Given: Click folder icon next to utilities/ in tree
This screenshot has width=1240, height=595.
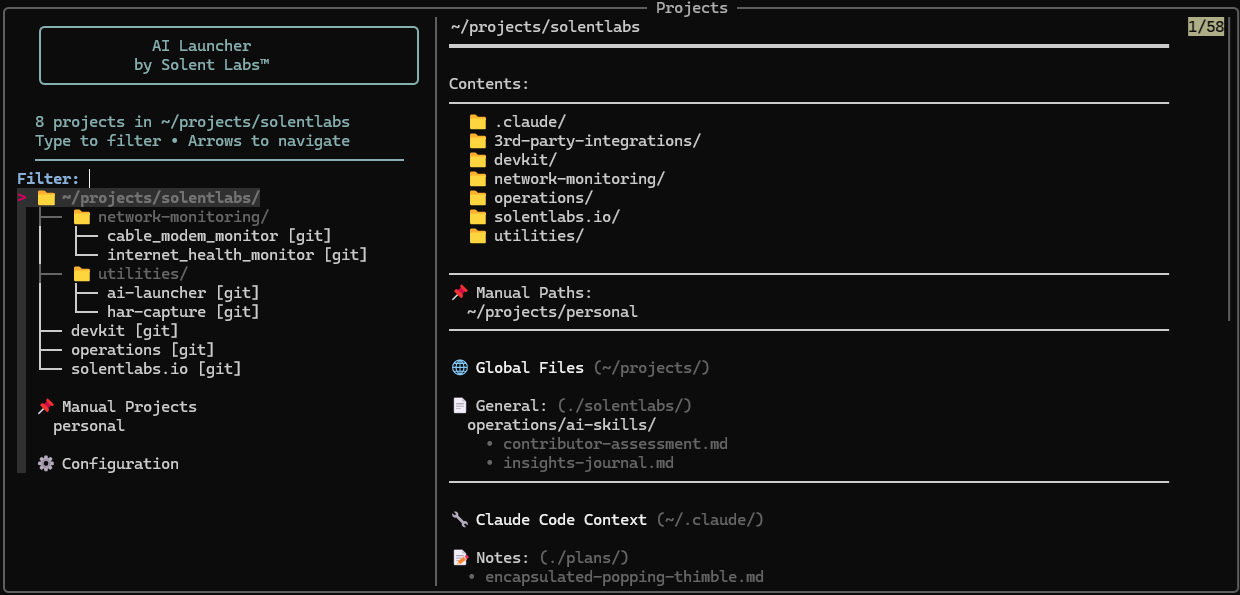Looking at the screenshot, I should (82, 274).
